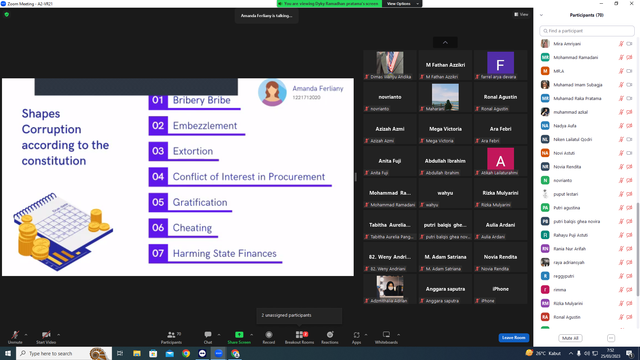This screenshot has height=360, width=640.
Task: Click Mute All button
Action: (x=570, y=338)
